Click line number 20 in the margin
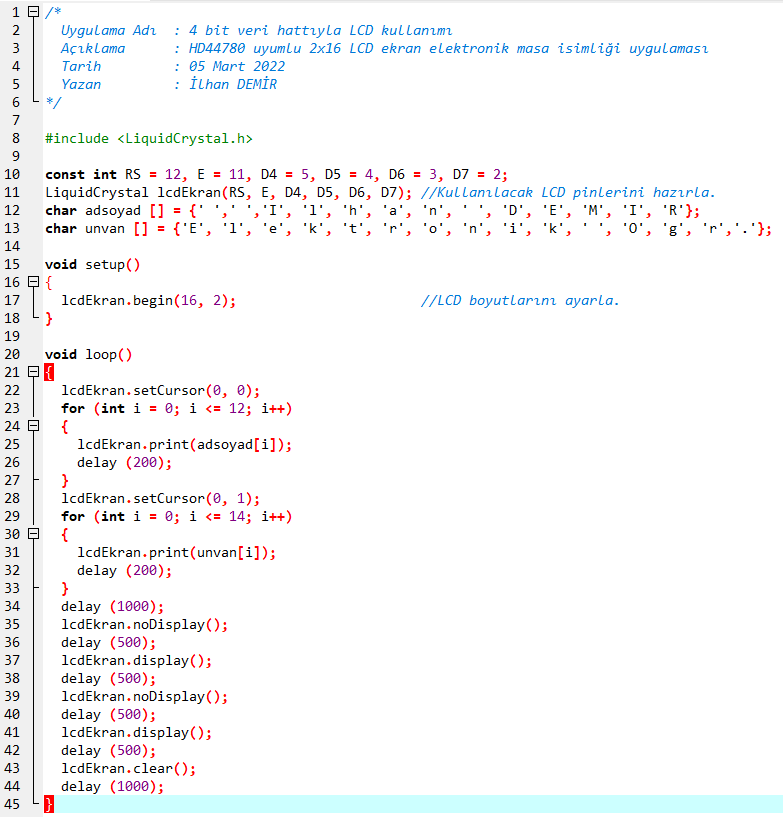 [x=12, y=354]
